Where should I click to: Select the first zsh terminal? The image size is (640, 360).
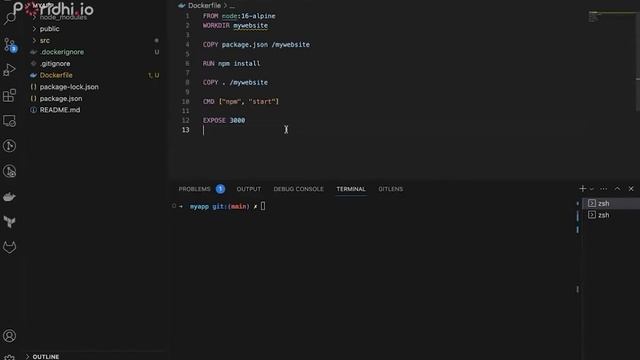(603, 203)
